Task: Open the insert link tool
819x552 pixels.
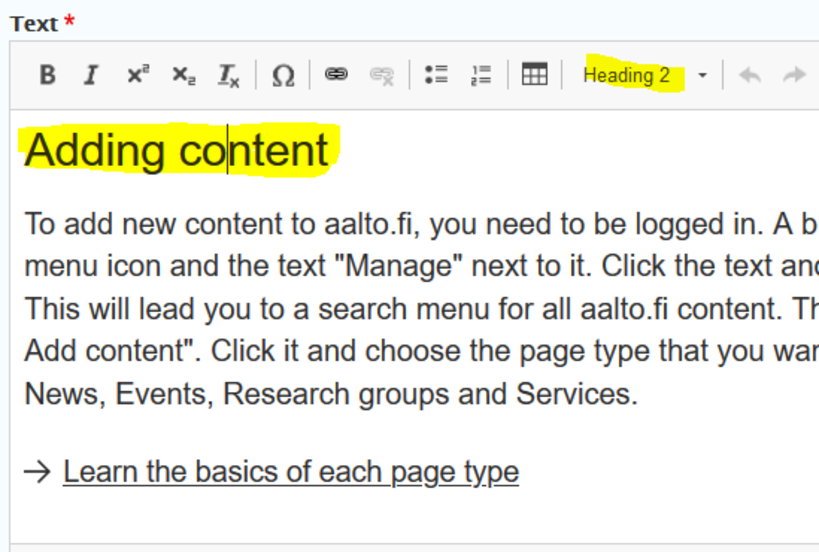Action: pyautogui.click(x=336, y=75)
